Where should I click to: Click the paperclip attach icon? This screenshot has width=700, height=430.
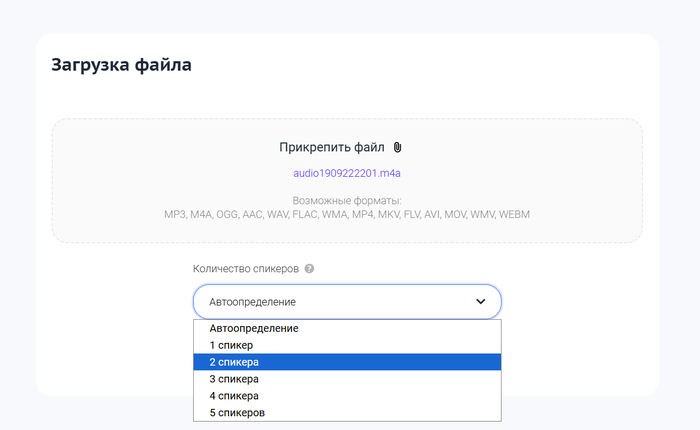pos(397,147)
